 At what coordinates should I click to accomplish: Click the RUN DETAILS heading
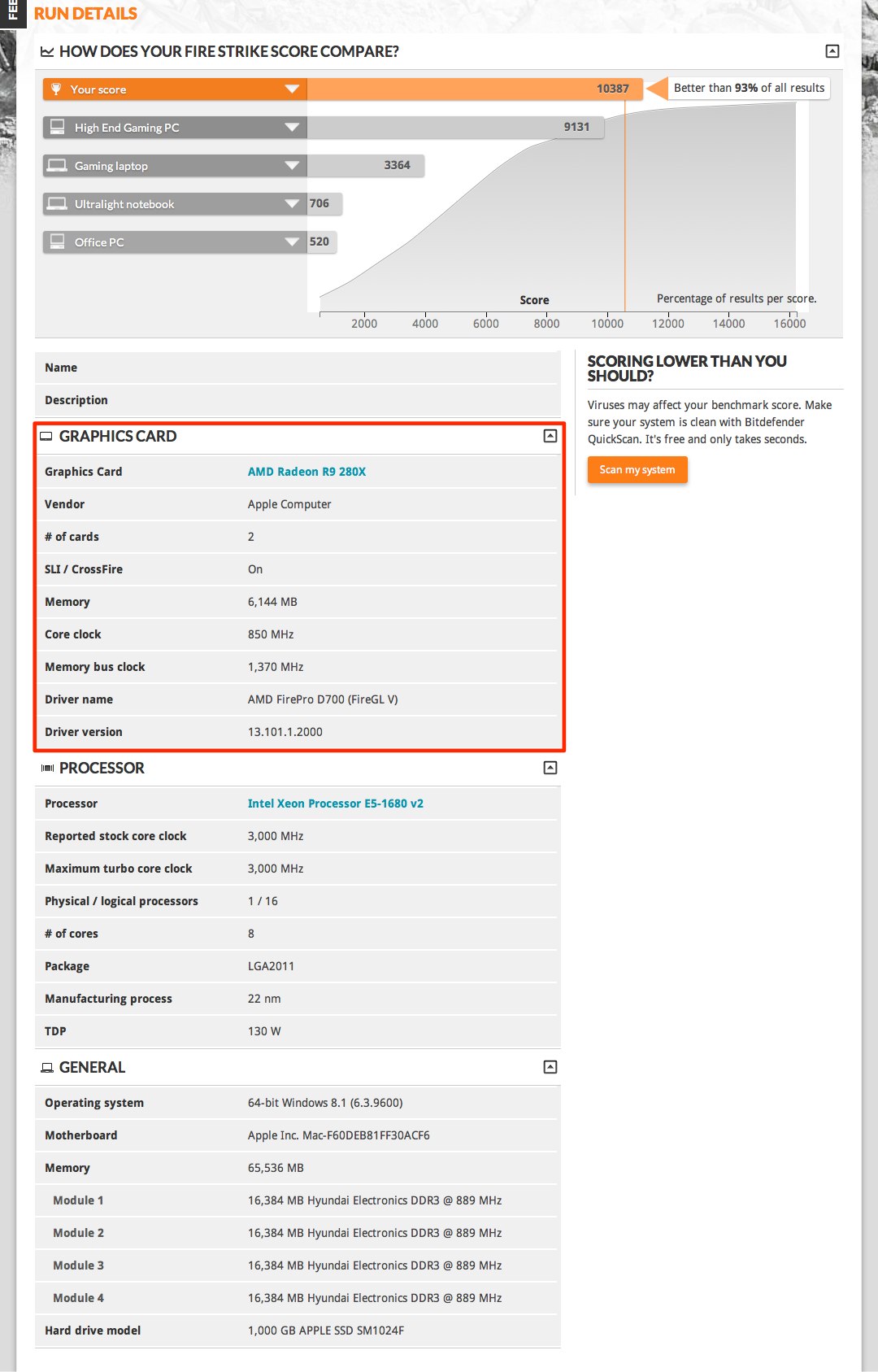pos(85,14)
